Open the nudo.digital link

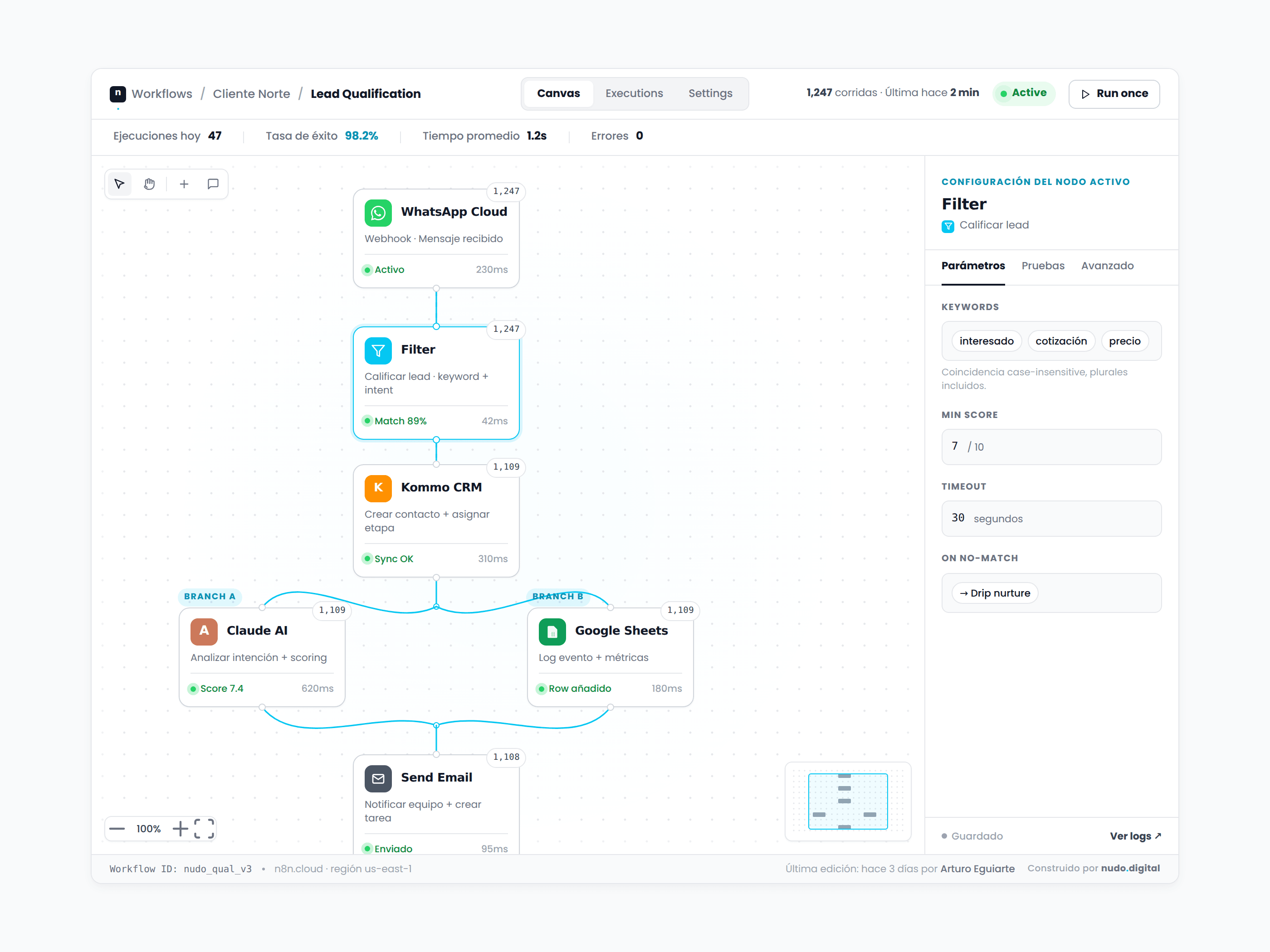point(1130,868)
